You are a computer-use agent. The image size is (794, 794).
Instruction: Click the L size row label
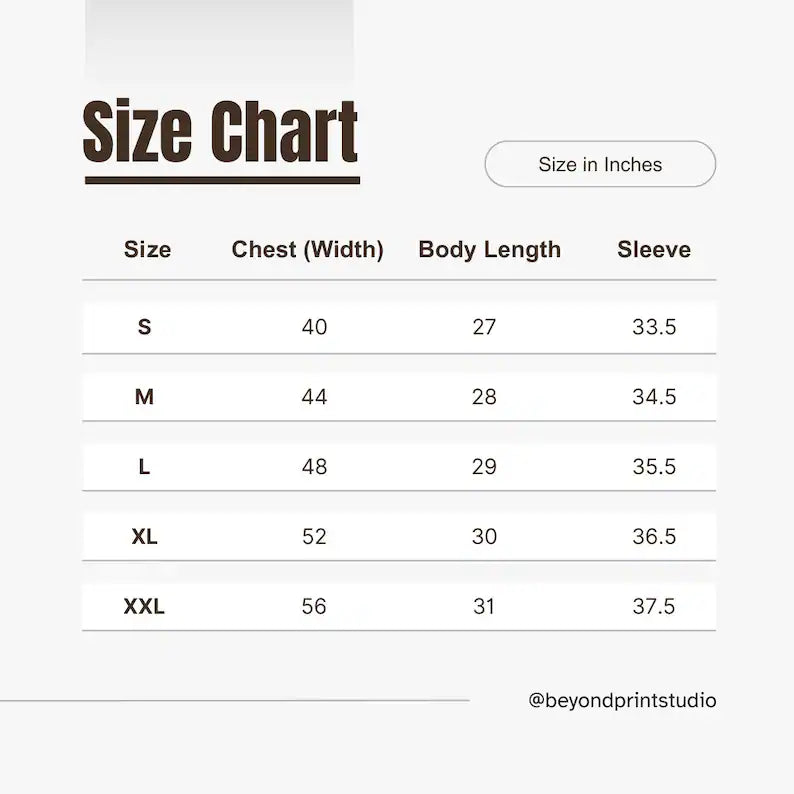pos(145,467)
